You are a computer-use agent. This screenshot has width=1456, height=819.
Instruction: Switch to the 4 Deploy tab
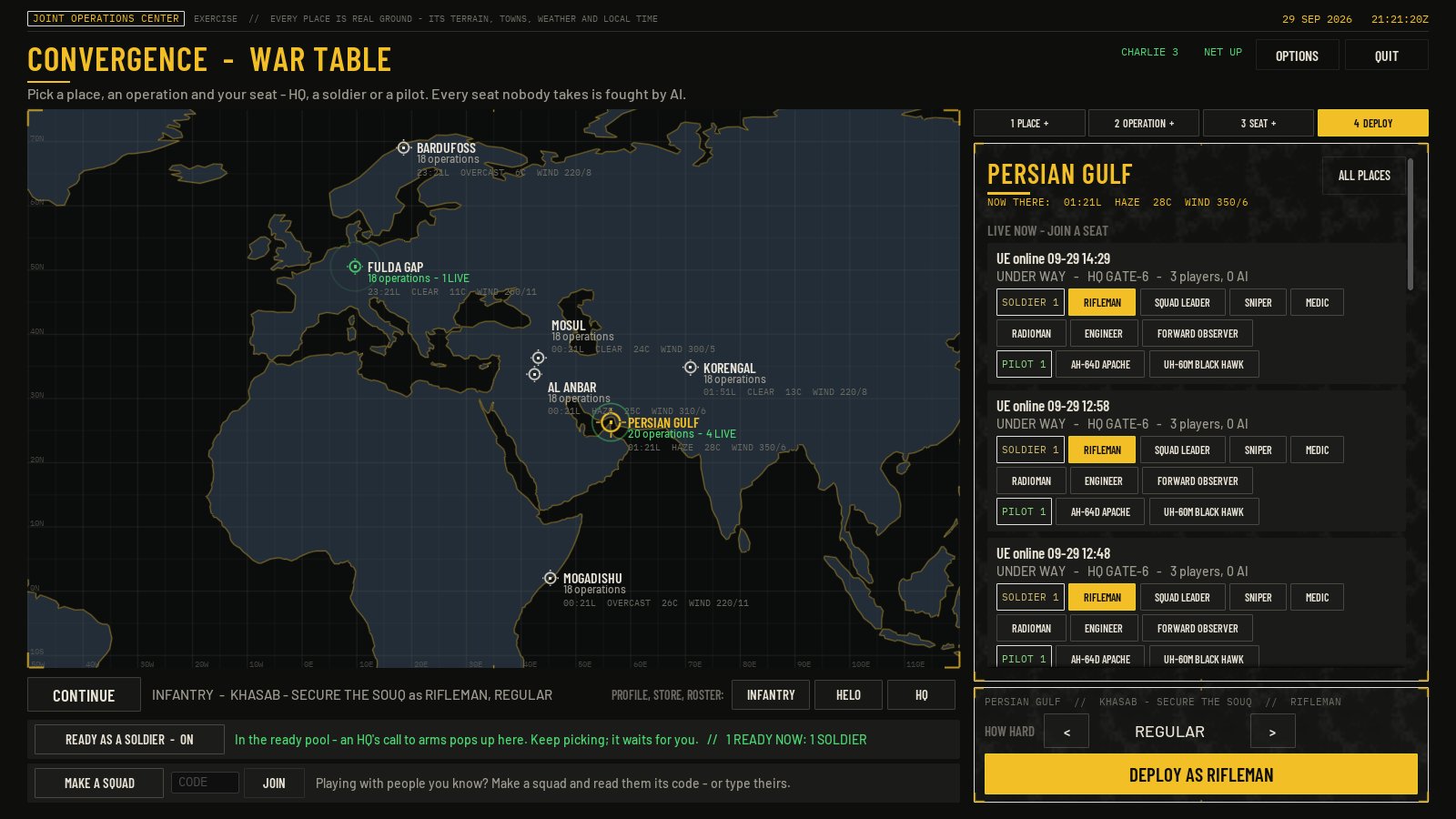[x=1373, y=123]
